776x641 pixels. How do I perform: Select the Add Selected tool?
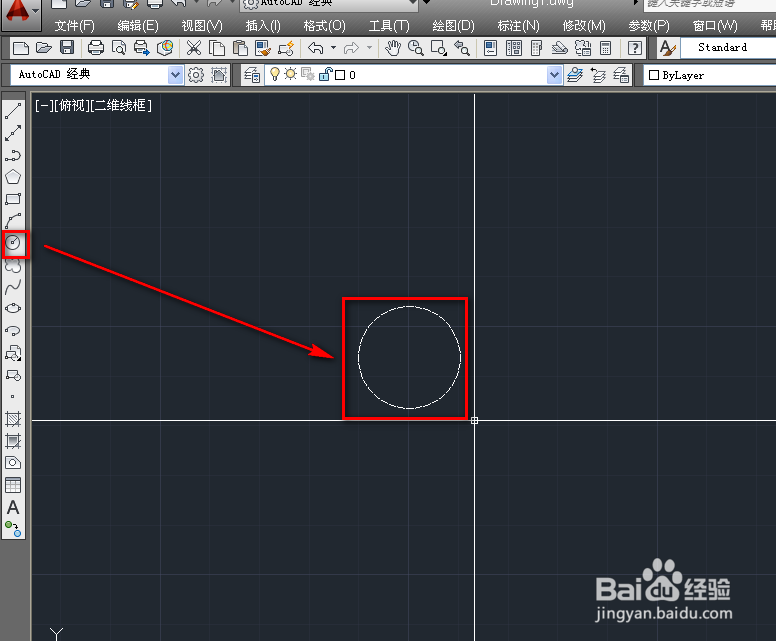(13, 529)
